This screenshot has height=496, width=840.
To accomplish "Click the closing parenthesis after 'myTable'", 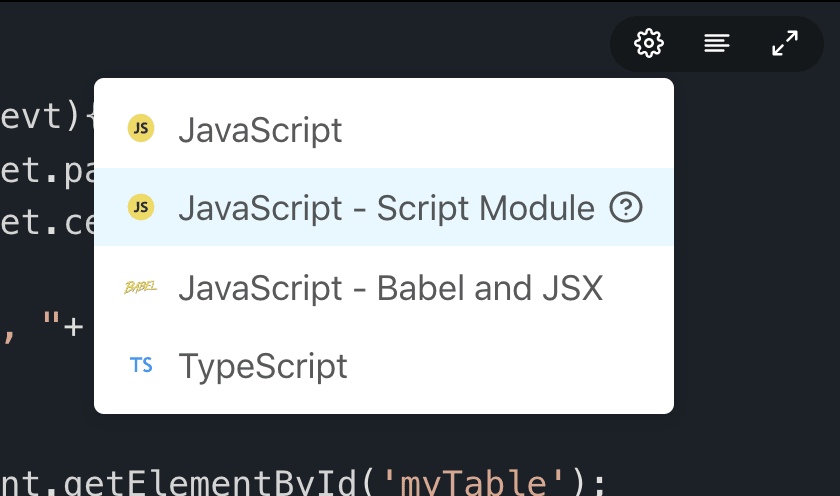I will click(x=579, y=482).
